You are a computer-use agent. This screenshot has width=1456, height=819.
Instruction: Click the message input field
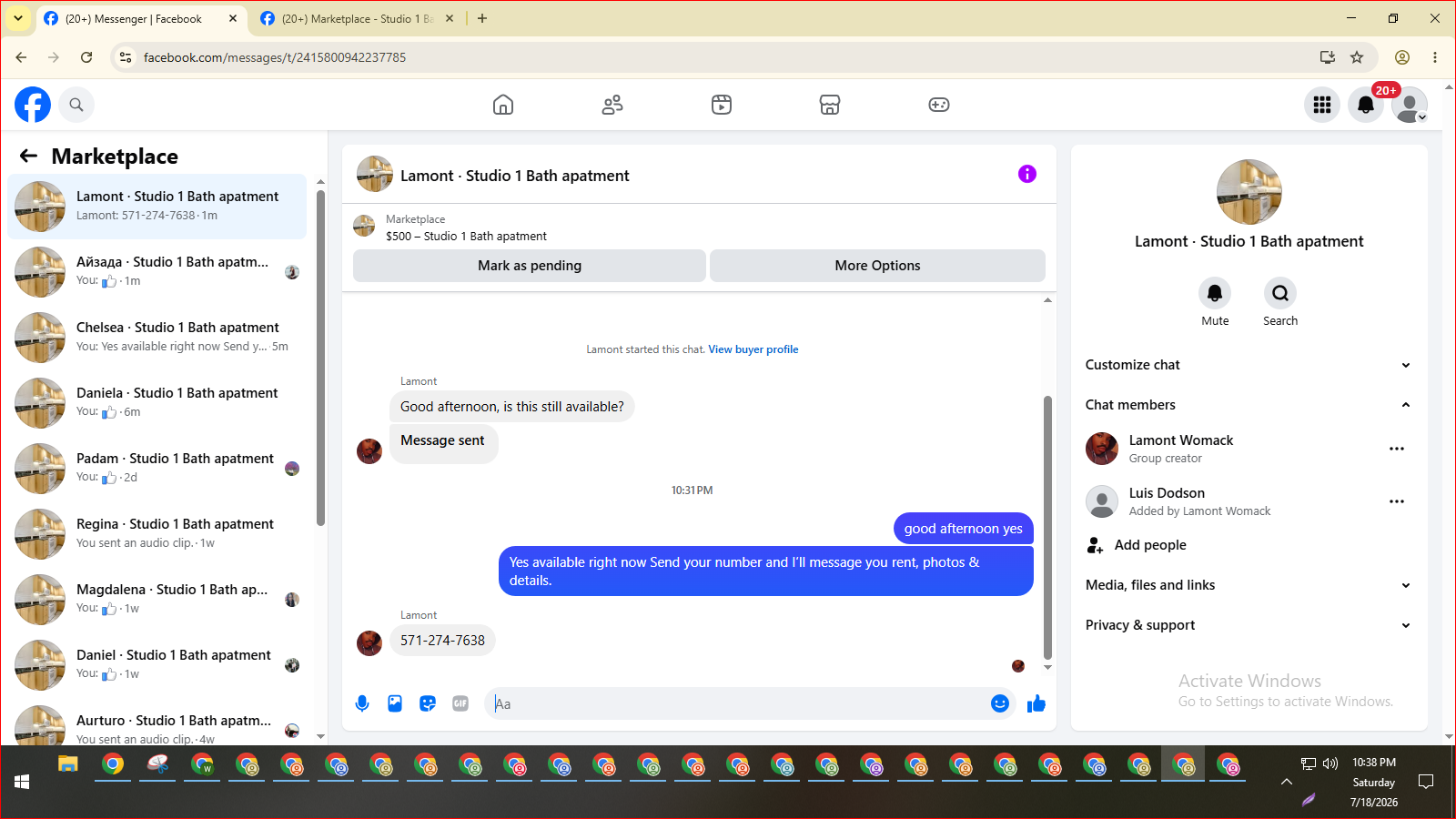click(737, 703)
